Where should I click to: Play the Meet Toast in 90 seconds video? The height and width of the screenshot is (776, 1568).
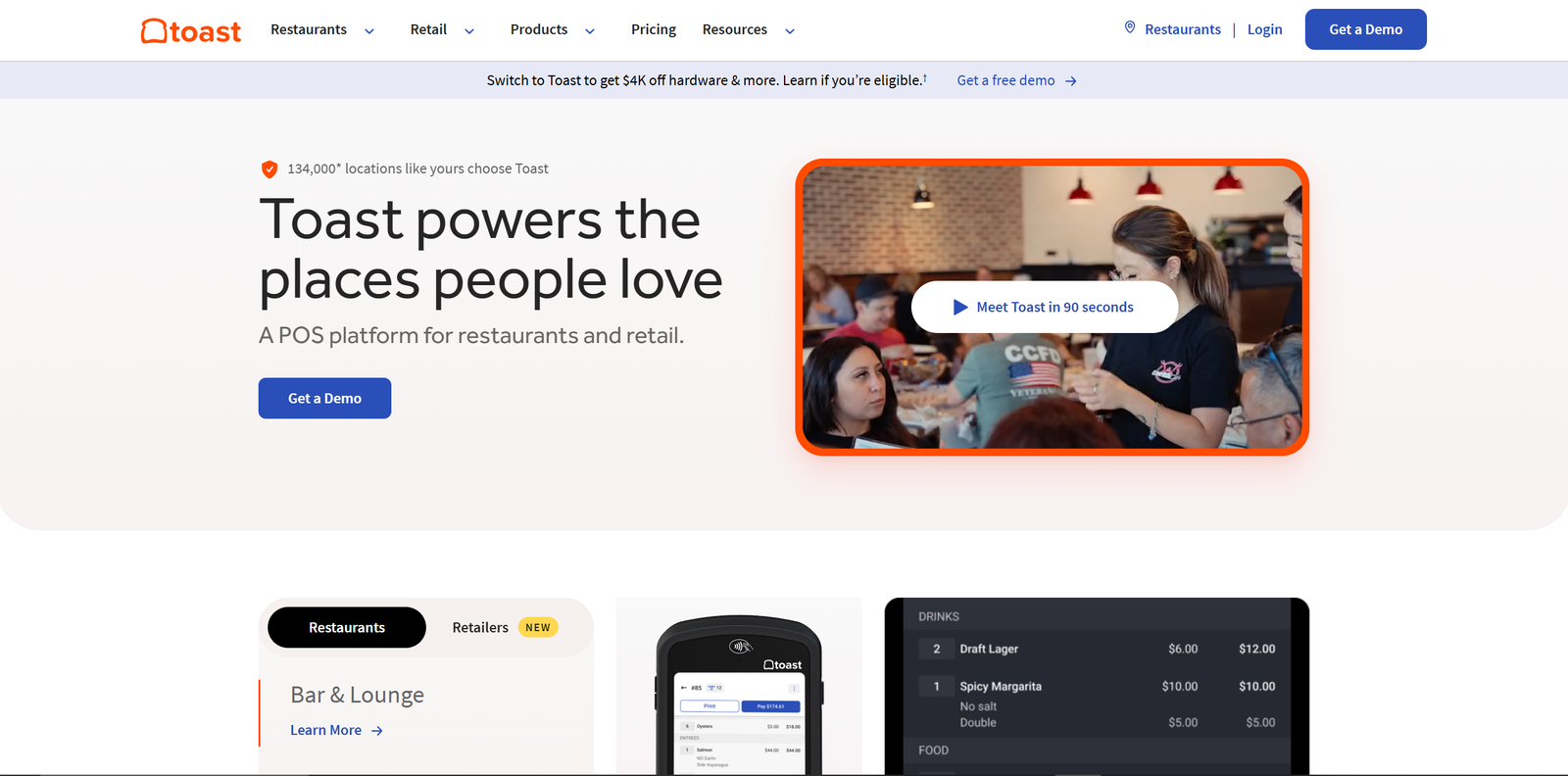click(x=1045, y=307)
